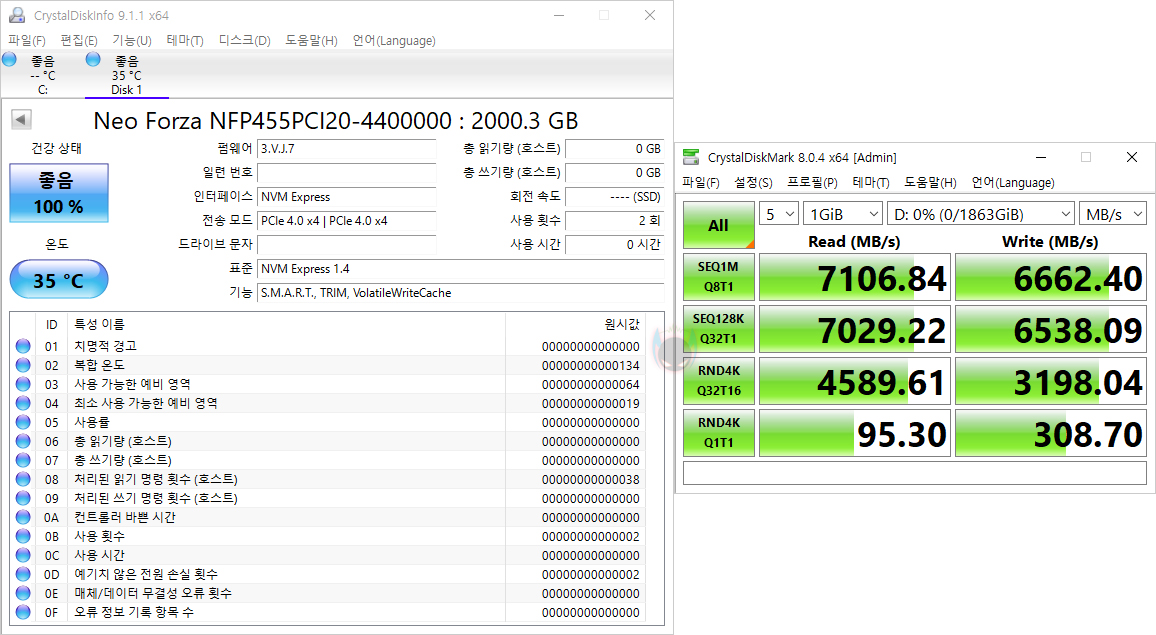Click status orb for attribute 05 사용률
Viewport: 1156px width, 635px height.
(23, 422)
